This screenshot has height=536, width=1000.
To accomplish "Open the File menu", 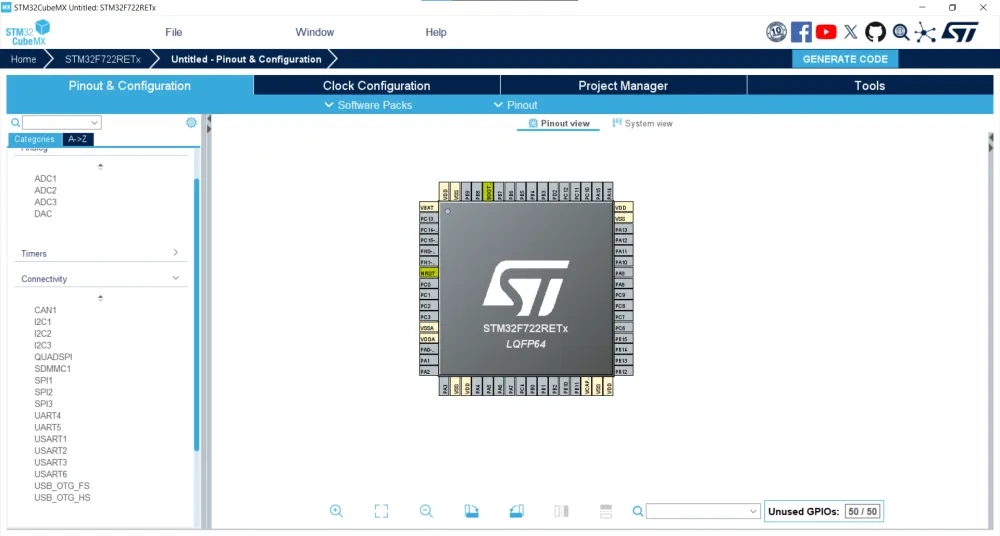I will tap(173, 32).
